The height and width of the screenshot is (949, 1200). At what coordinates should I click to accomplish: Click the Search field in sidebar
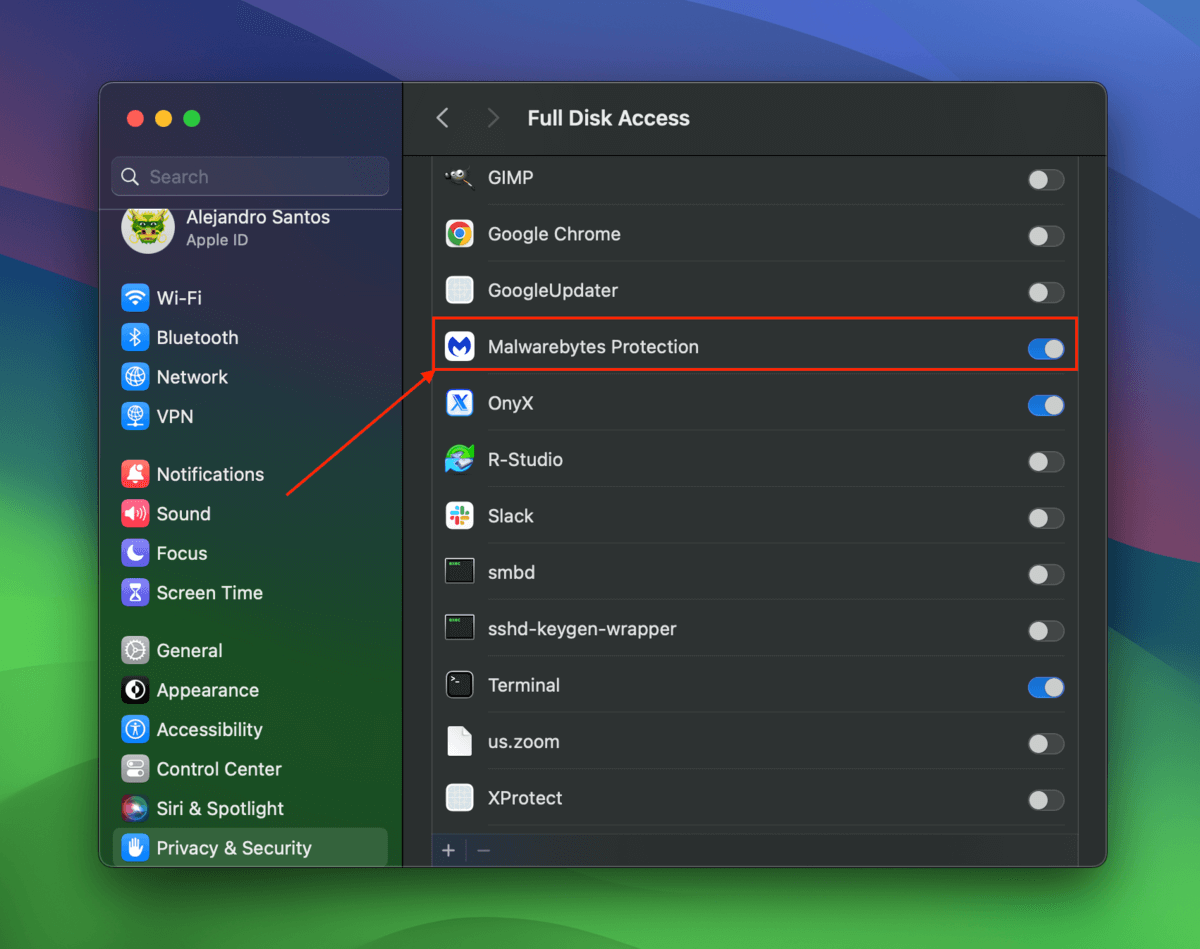click(x=250, y=176)
